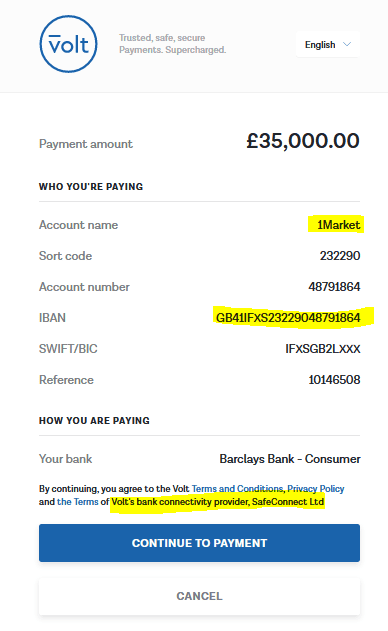The height and width of the screenshot is (631, 388).
Task: Click the Continue to Payment button
Action: click(199, 543)
